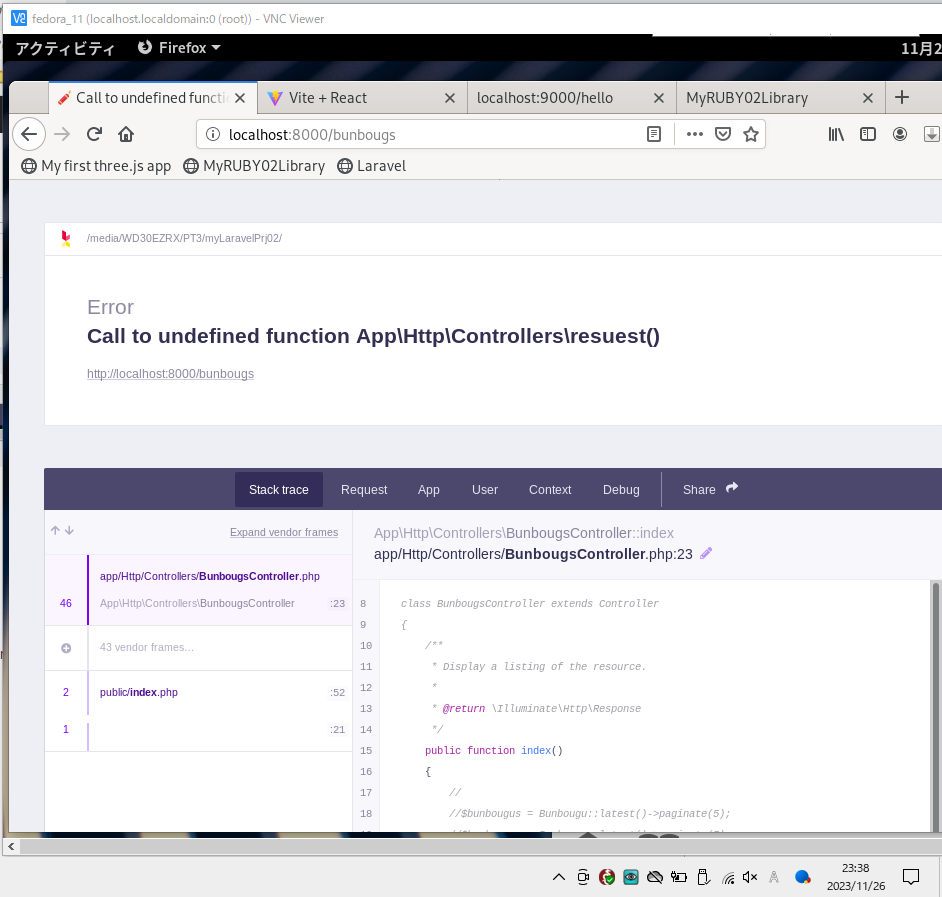Screen dimensions: 942x897
Task: Open the http://localhost:8000/bunbougs error link
Action: pos(170,374)
